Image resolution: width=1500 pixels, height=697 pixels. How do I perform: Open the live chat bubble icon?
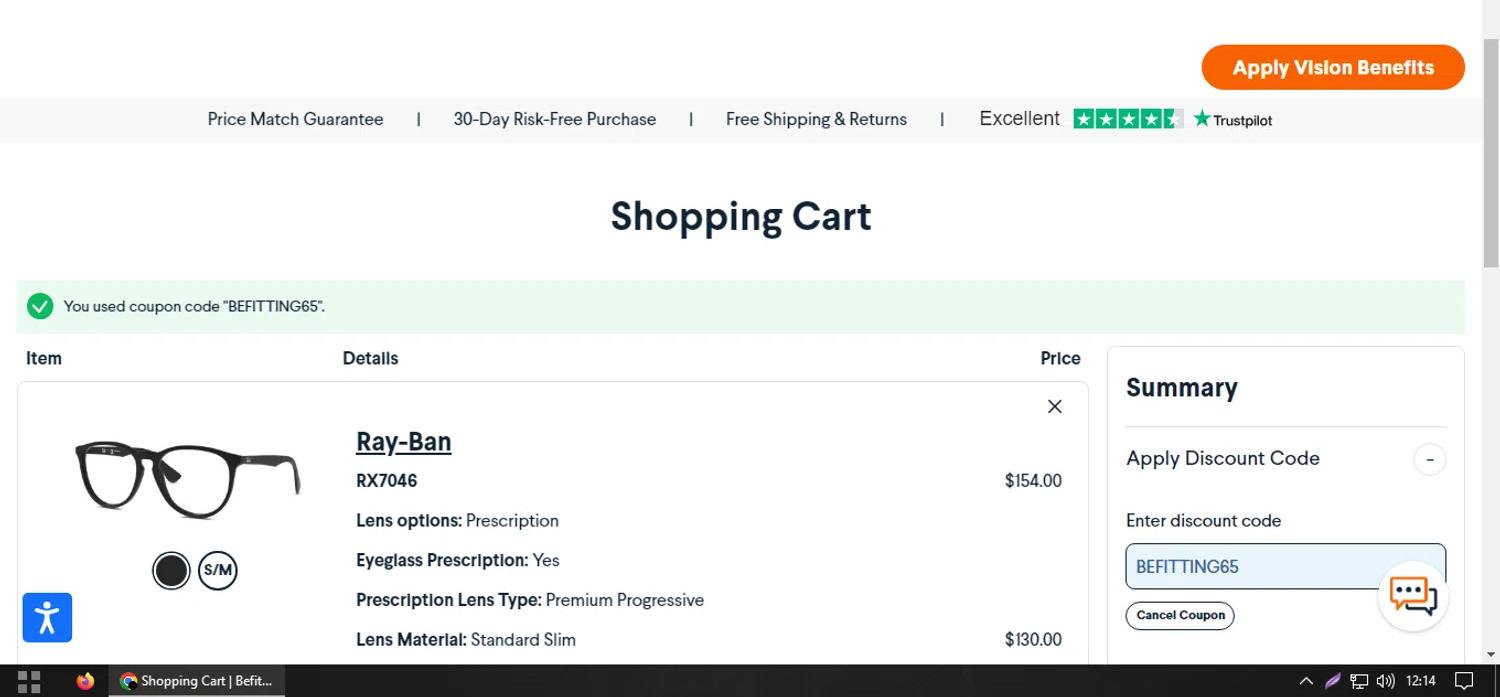click(1413, 596)
